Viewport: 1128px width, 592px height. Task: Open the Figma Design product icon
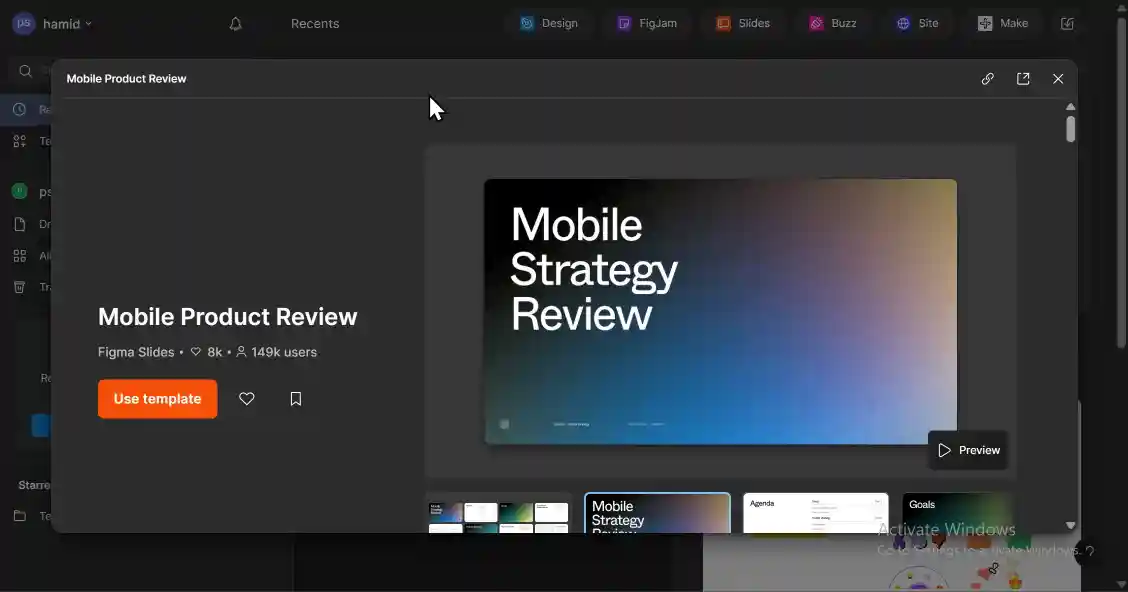[550, 22]
